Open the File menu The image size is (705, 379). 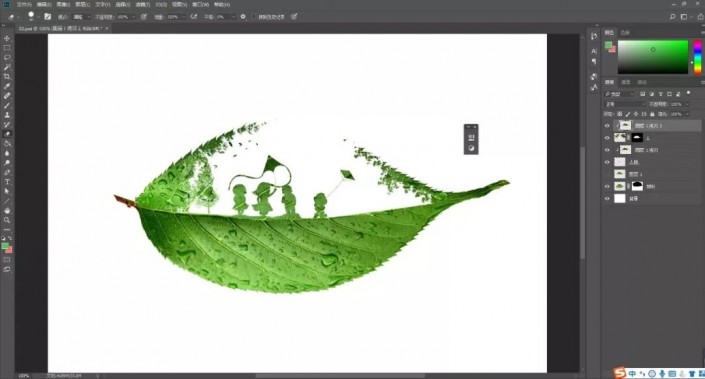point(24,4)
